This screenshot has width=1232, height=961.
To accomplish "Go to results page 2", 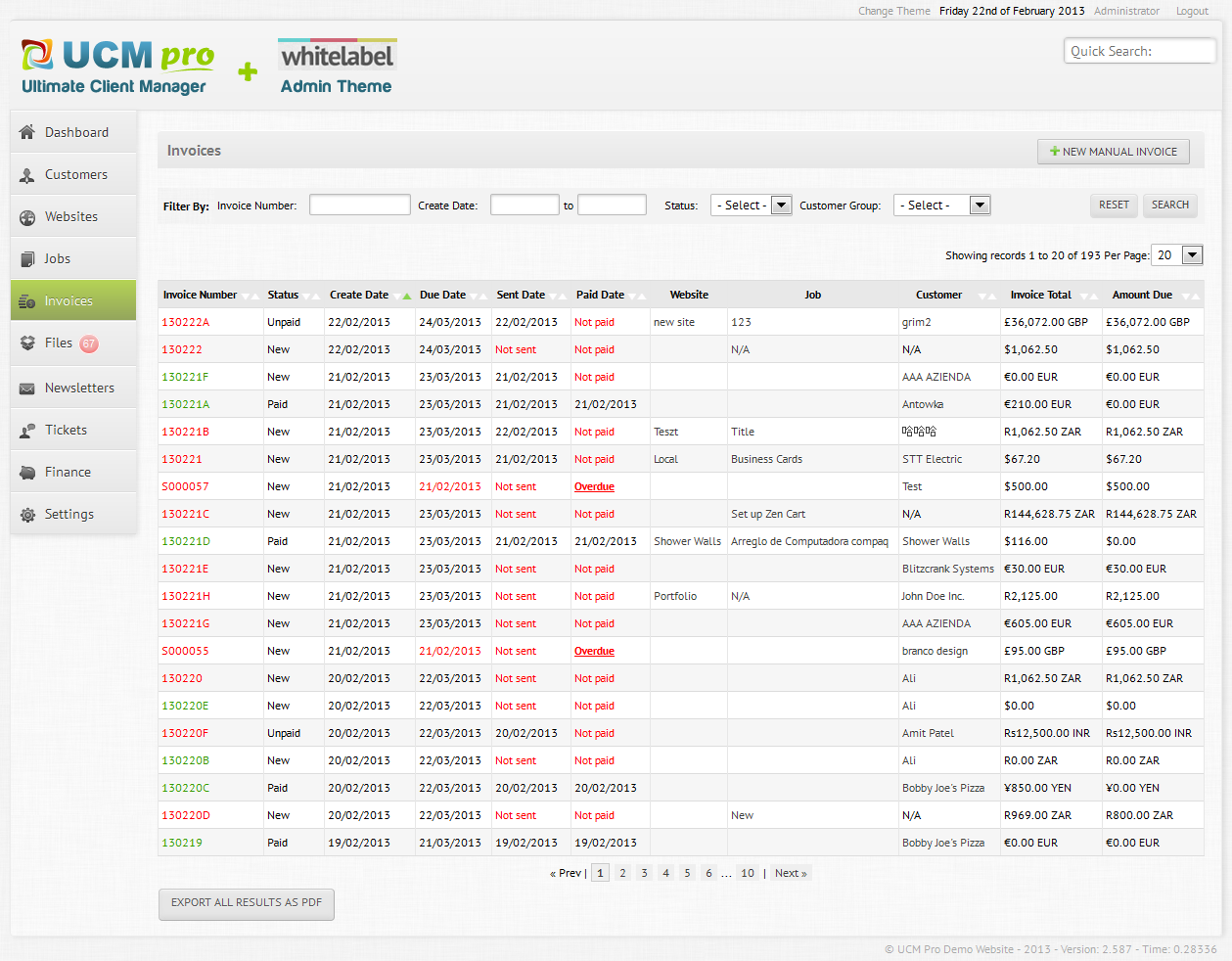I will pos(622,873).
